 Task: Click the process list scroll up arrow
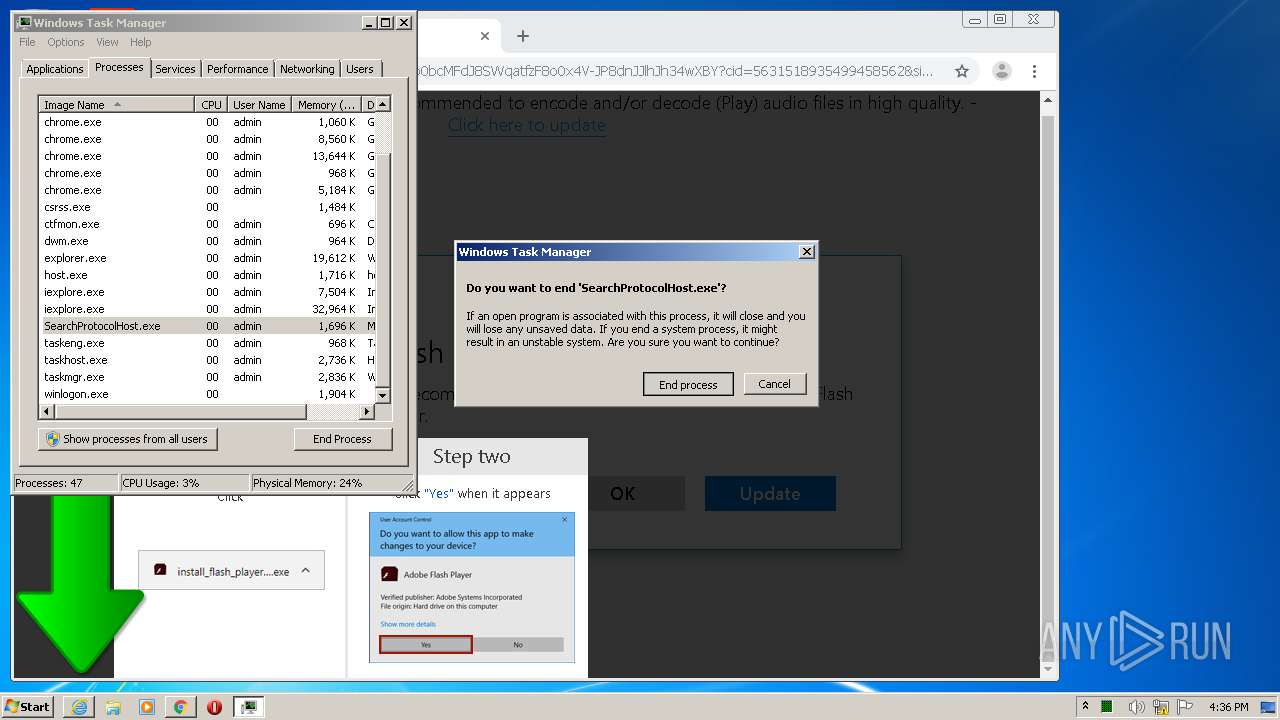(x=382, y=104)
